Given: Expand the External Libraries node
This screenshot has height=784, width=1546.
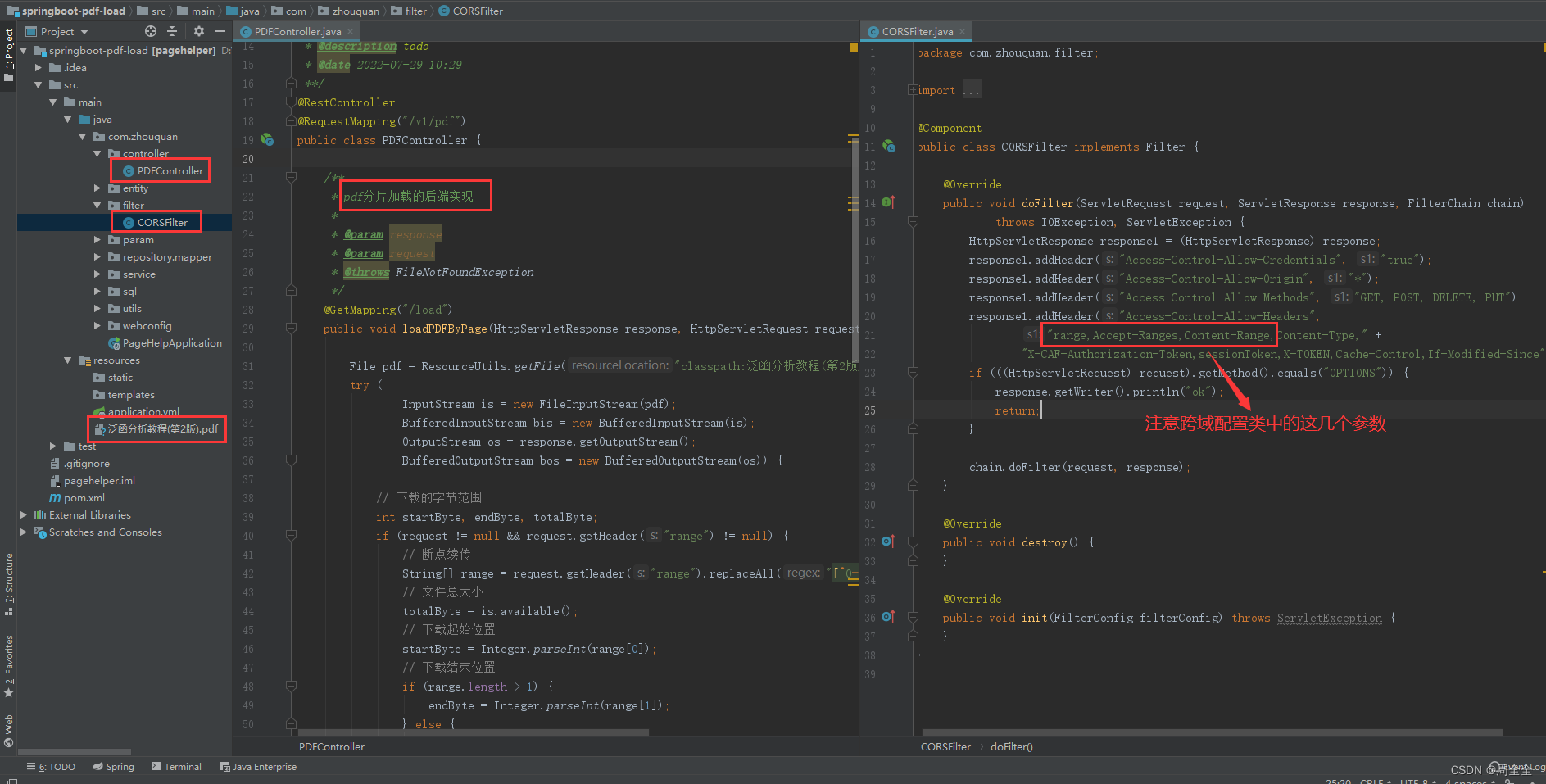Looking at the screenshot, I should point(24,514).
